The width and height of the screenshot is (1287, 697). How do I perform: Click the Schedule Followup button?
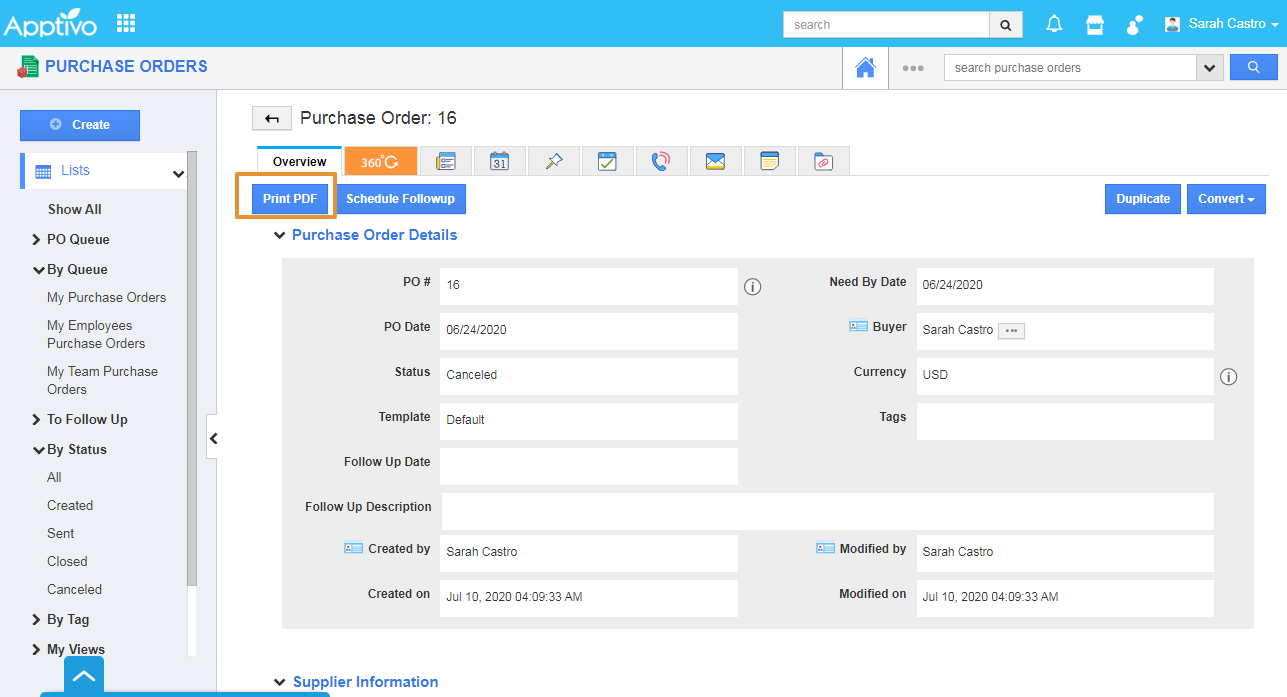[400, 199]
